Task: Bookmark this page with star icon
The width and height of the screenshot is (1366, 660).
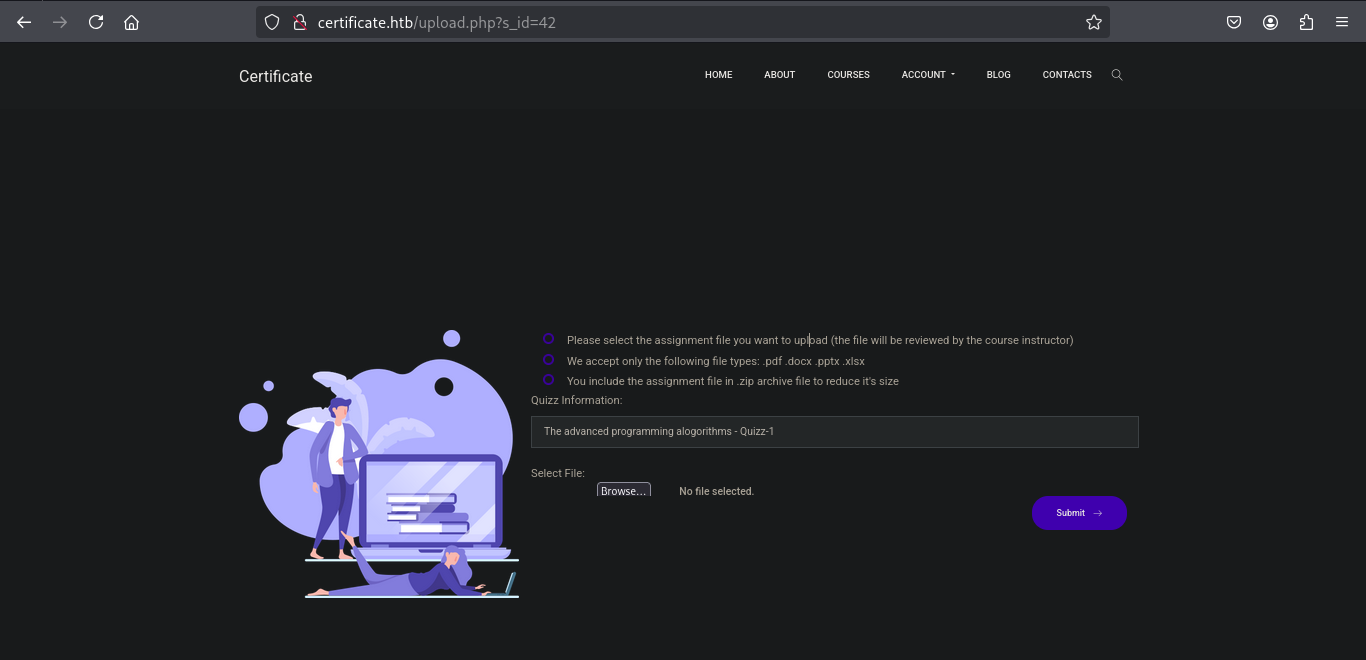Action: click(x=1093, y=22)
